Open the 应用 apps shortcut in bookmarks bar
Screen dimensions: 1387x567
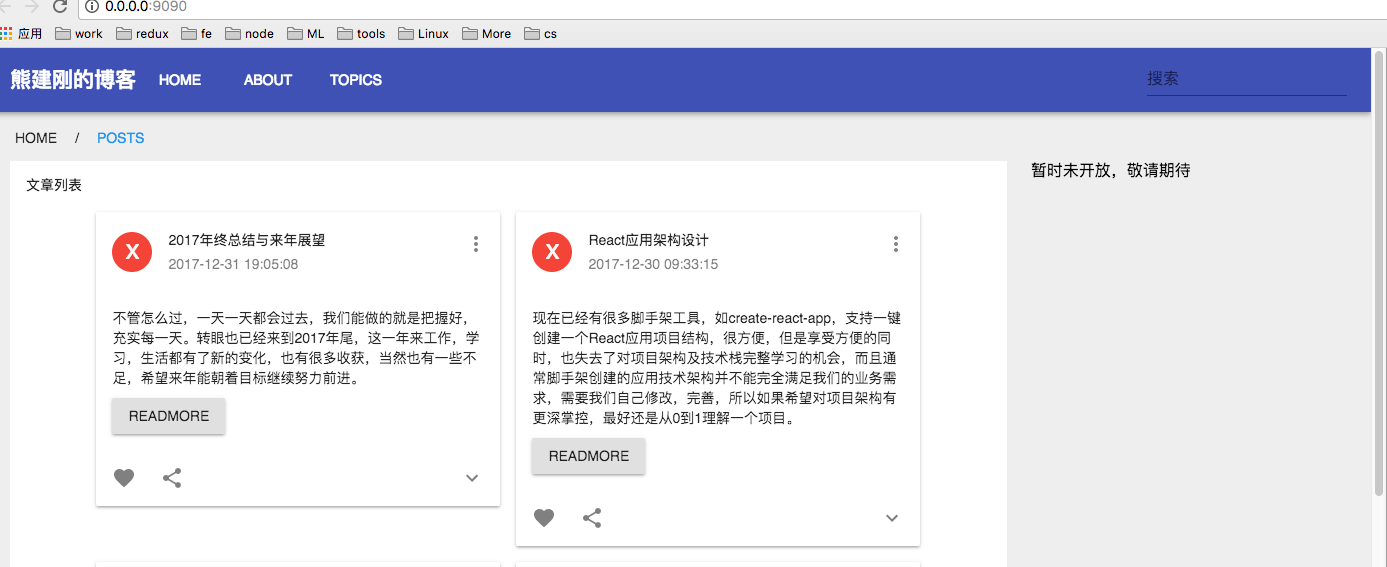point(21,33)
